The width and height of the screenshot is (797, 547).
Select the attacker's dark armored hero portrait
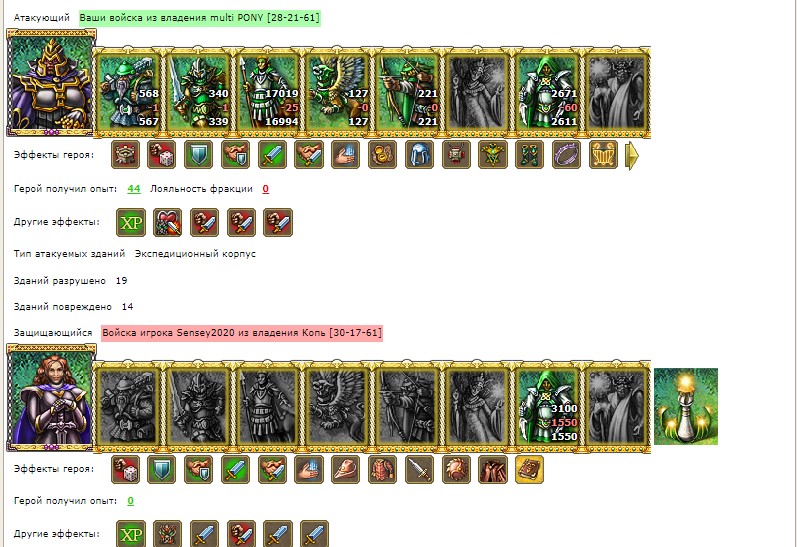(51, 83)
